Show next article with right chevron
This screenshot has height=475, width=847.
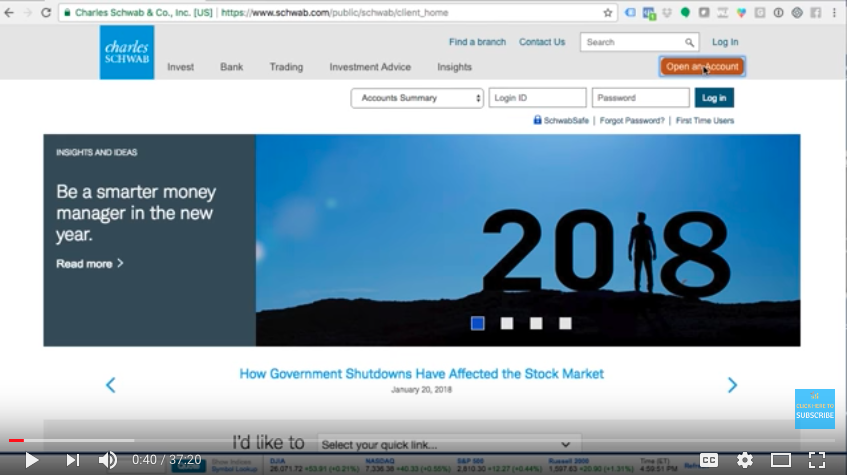point(732,385)
